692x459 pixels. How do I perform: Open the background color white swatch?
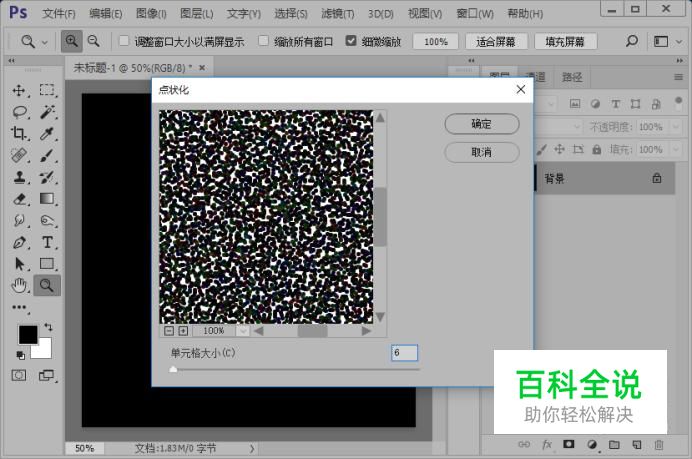(44, 351)
